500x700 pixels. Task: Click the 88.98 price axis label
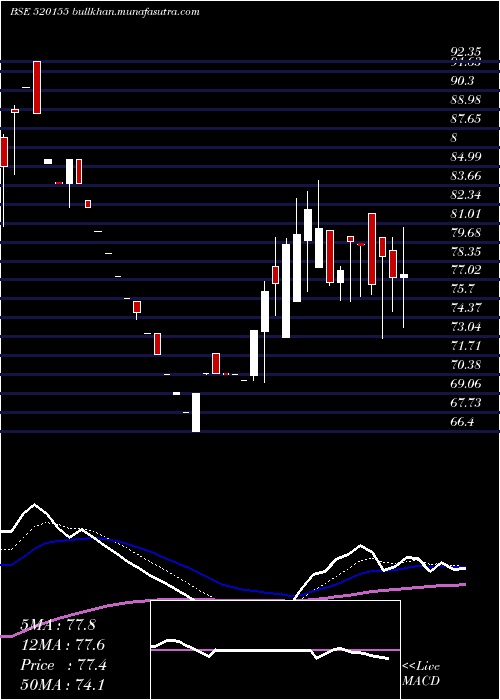(466, 100)
